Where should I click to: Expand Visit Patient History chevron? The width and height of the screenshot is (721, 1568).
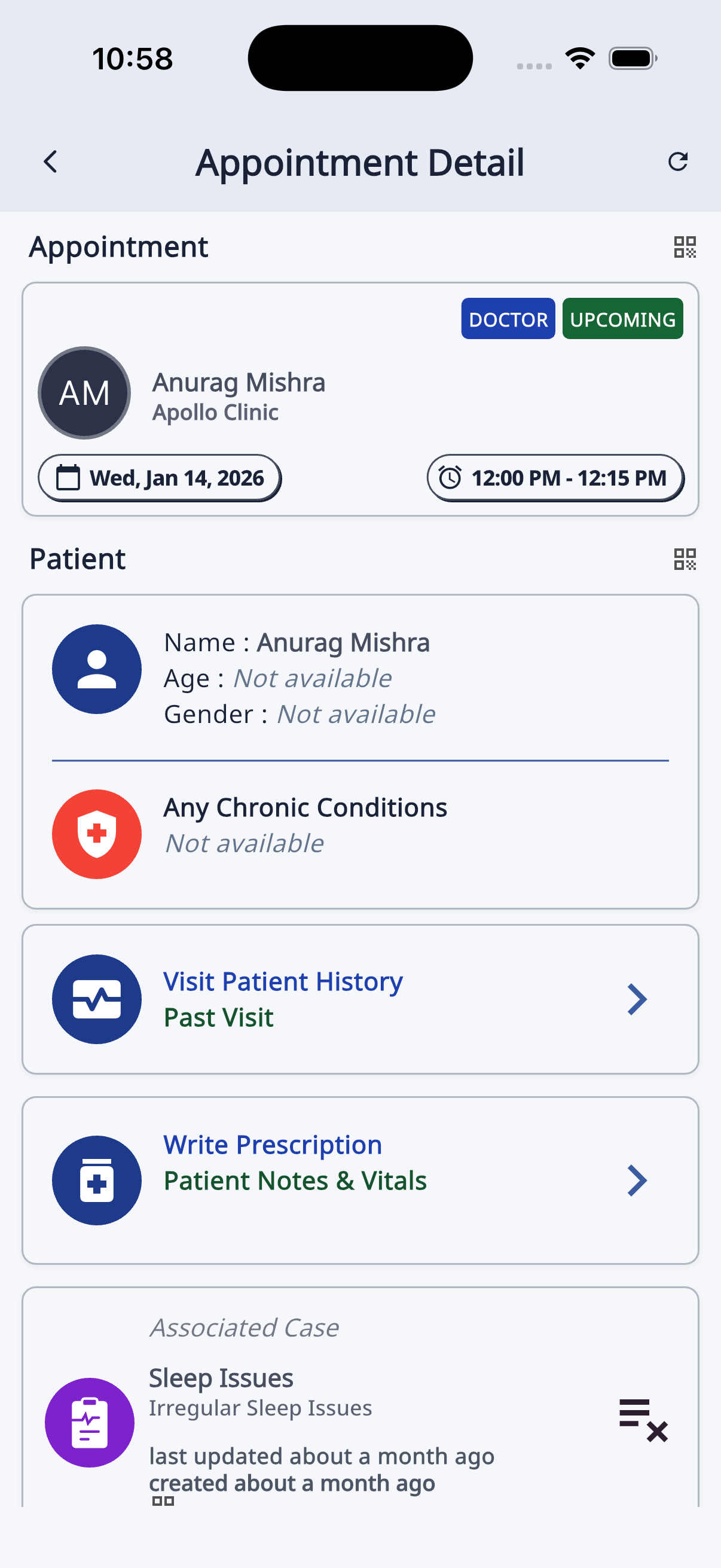pos(637,999)
